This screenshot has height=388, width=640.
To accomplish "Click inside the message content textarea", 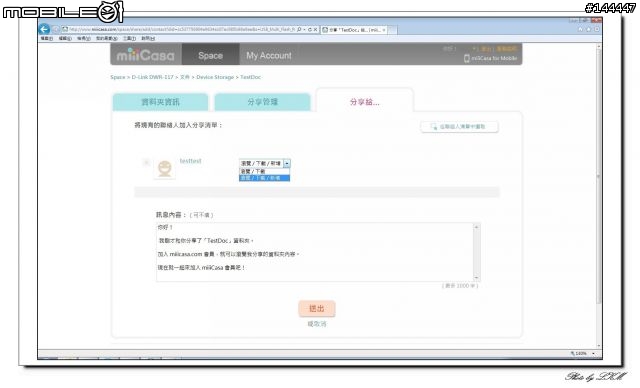I will pos(314,252).
